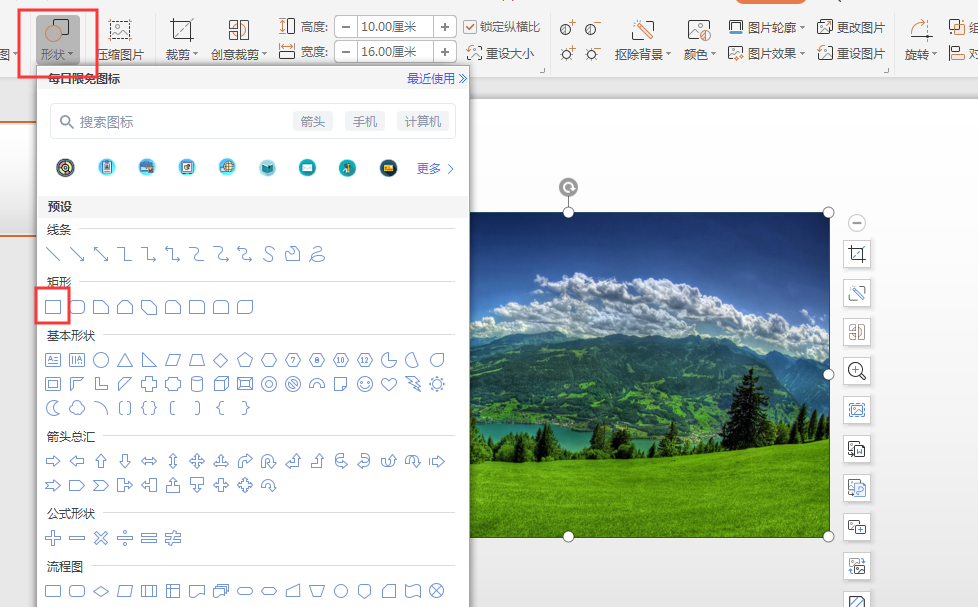The image size is (978, 607).
Task: Collapse the picture side toolbar minus button
Action: (x=857, y=223)
